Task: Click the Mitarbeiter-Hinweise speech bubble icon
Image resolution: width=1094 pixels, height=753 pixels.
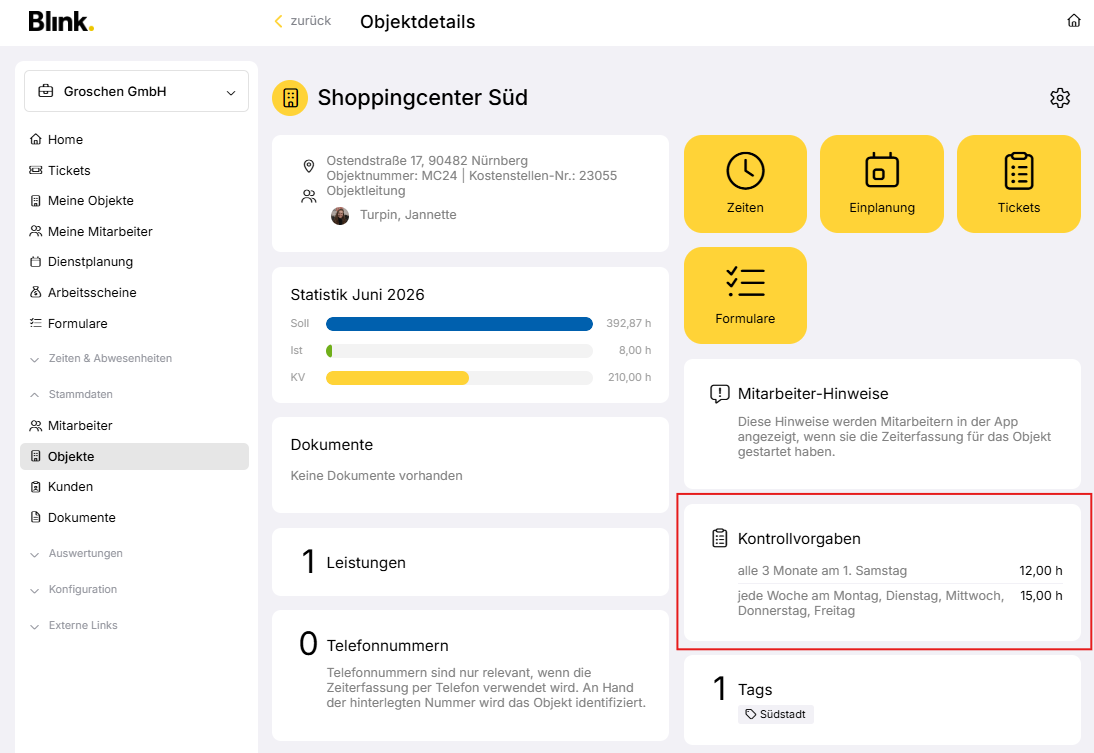Action: (x=719, y=394)
